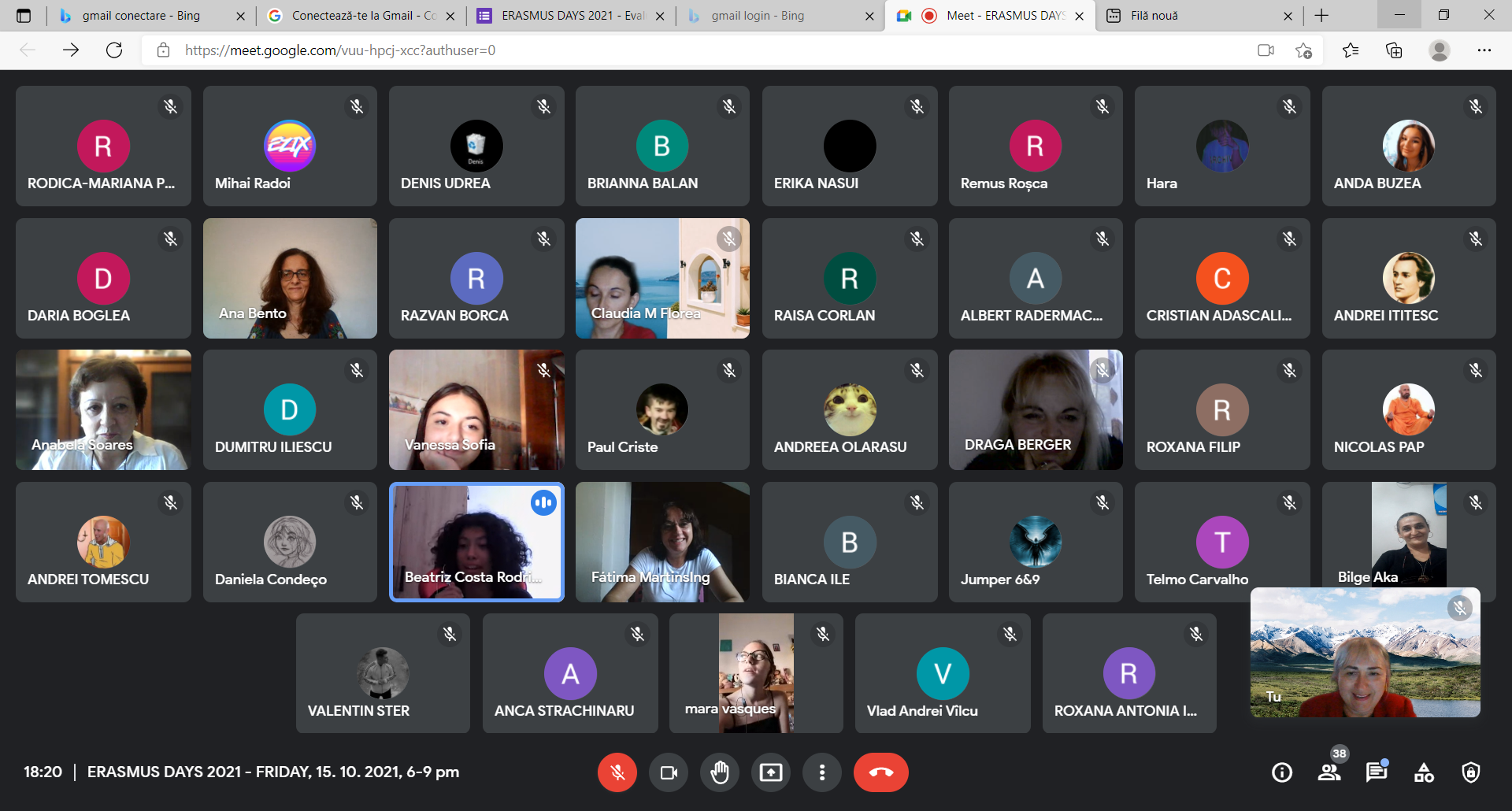The image size is (1512, 811).
Task: Toggle the microphone mute button
Action: point(617,772)
